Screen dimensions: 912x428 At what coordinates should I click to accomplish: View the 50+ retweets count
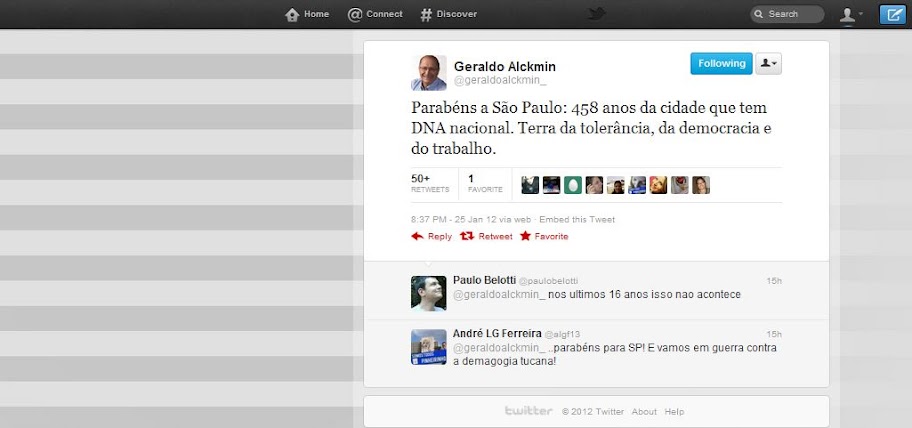point(430,183)
